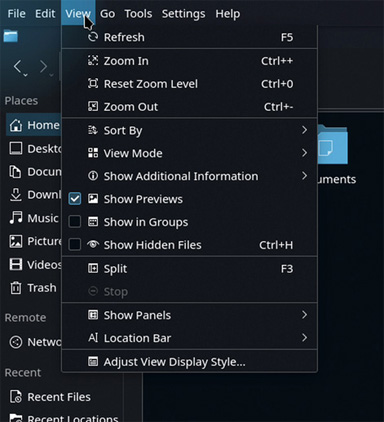The height and width of the screenshot is (422, 384).
Task: Enable the Show in Groups checkbox
Action: pyautogui.click(x=74, y=222)
